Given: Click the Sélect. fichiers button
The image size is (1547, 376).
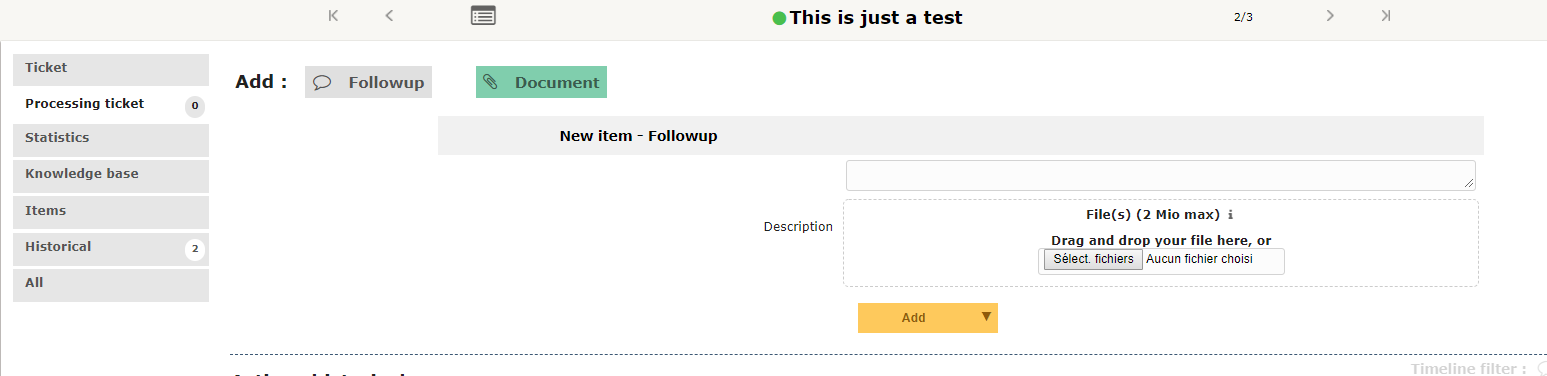Looking at the screenshot, I should tap(1093, 259).
